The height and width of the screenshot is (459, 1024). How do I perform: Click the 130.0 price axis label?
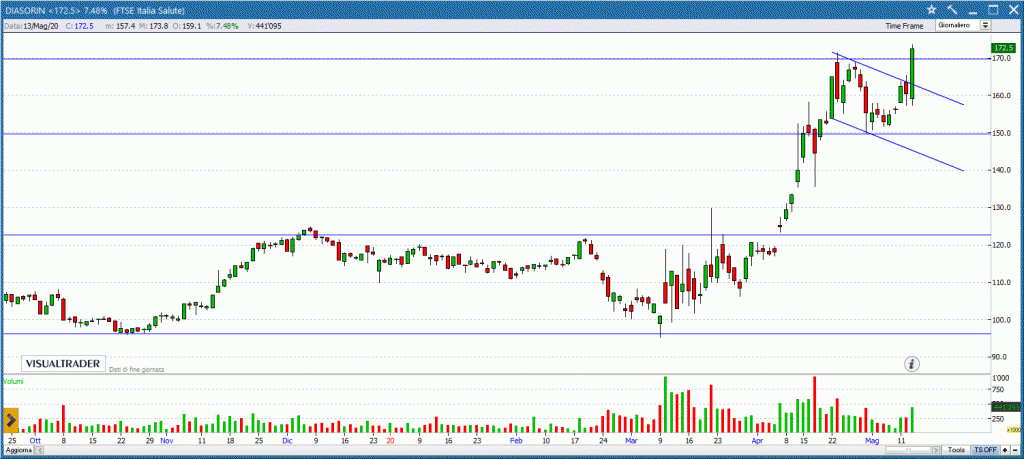pos(1002,208)
